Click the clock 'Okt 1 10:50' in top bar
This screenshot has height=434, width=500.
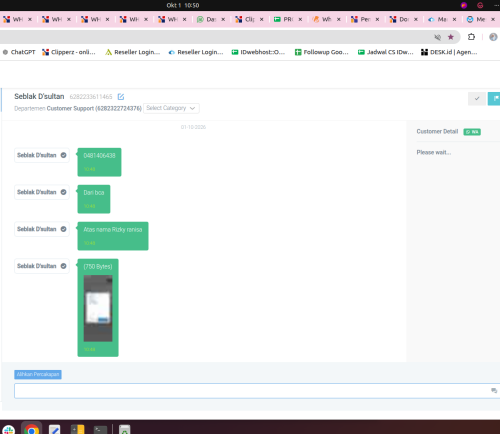tap(183, 5)
